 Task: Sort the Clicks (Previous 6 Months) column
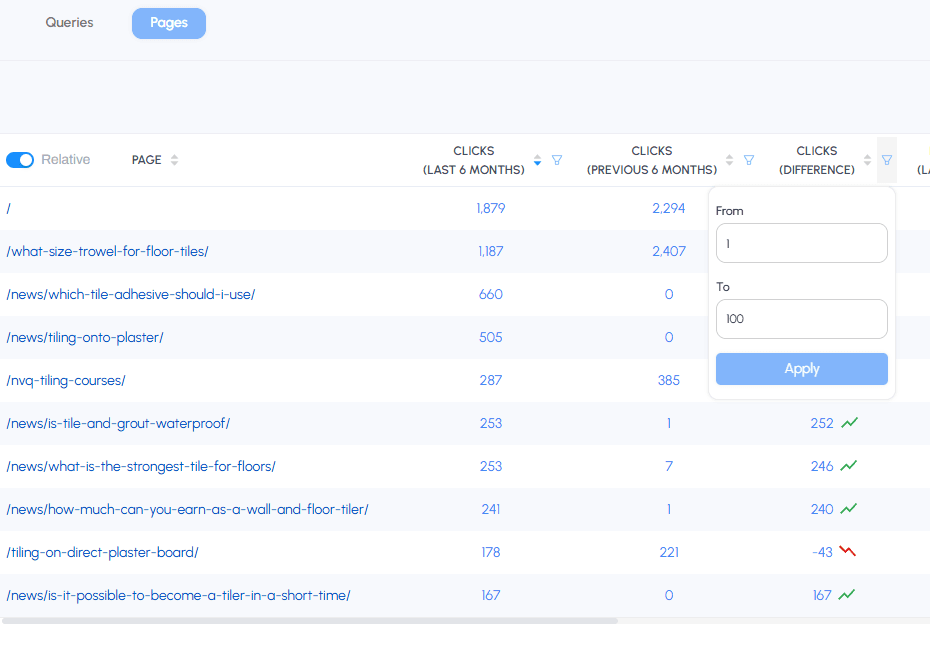pos(729,159)
